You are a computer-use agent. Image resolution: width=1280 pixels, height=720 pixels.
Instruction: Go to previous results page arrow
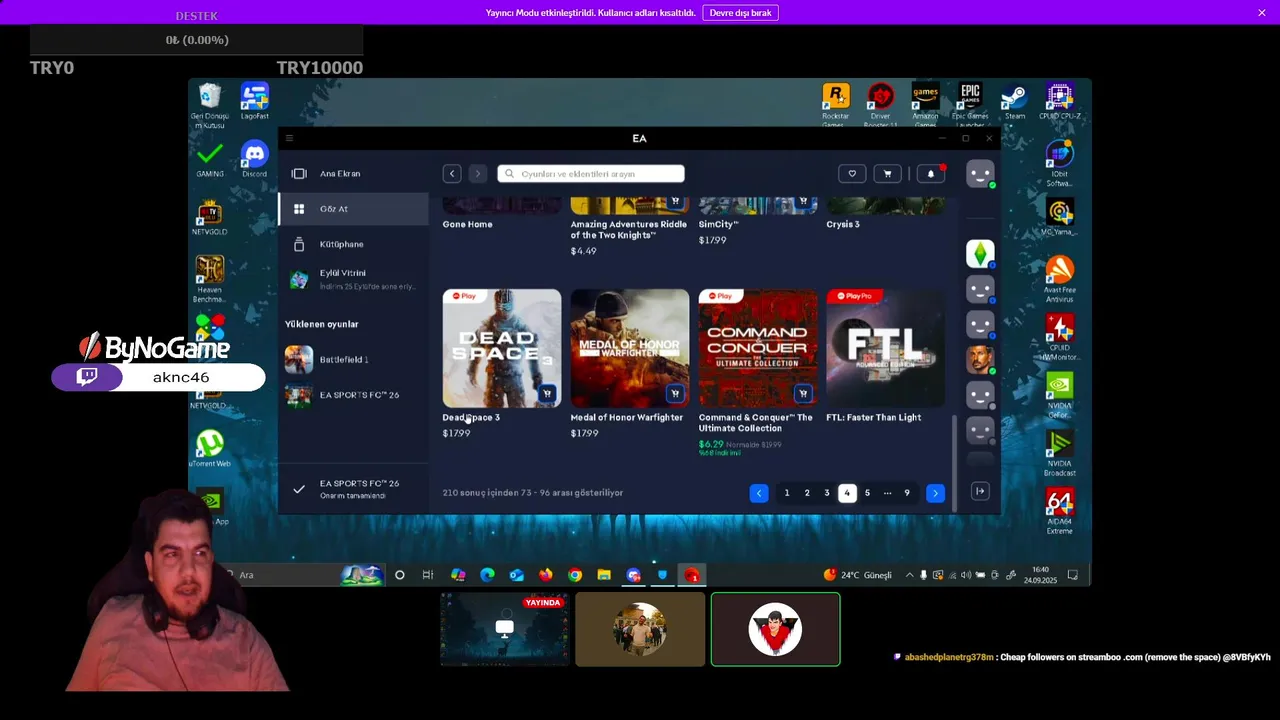(x=759, y=493)
